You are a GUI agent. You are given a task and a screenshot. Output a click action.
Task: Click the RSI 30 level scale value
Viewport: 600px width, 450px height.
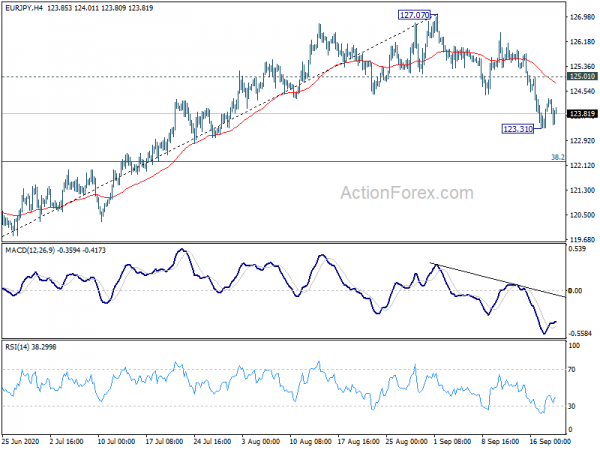572,406
